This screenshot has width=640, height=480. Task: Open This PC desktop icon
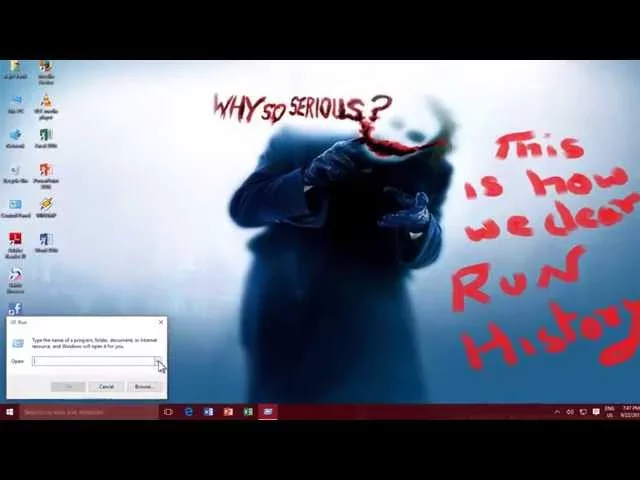coord(16,104)
